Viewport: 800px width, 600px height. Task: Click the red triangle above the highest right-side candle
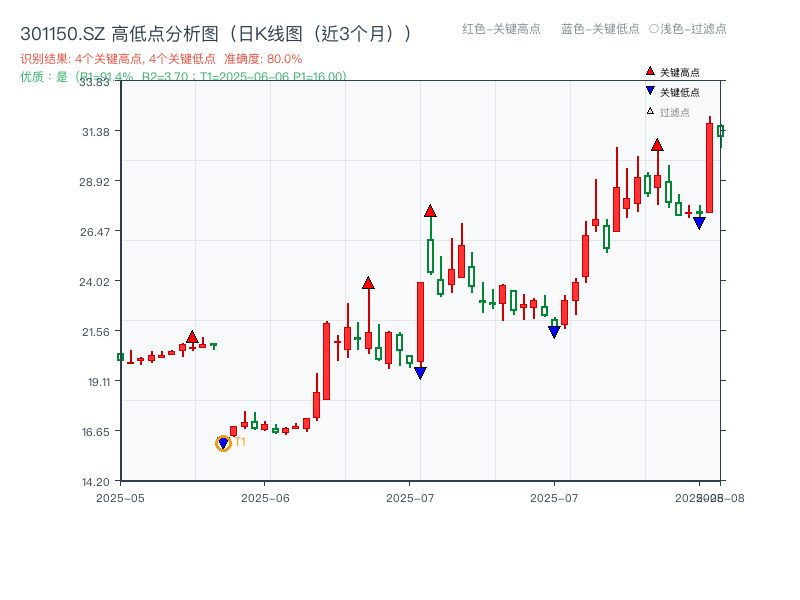[656, 145]
